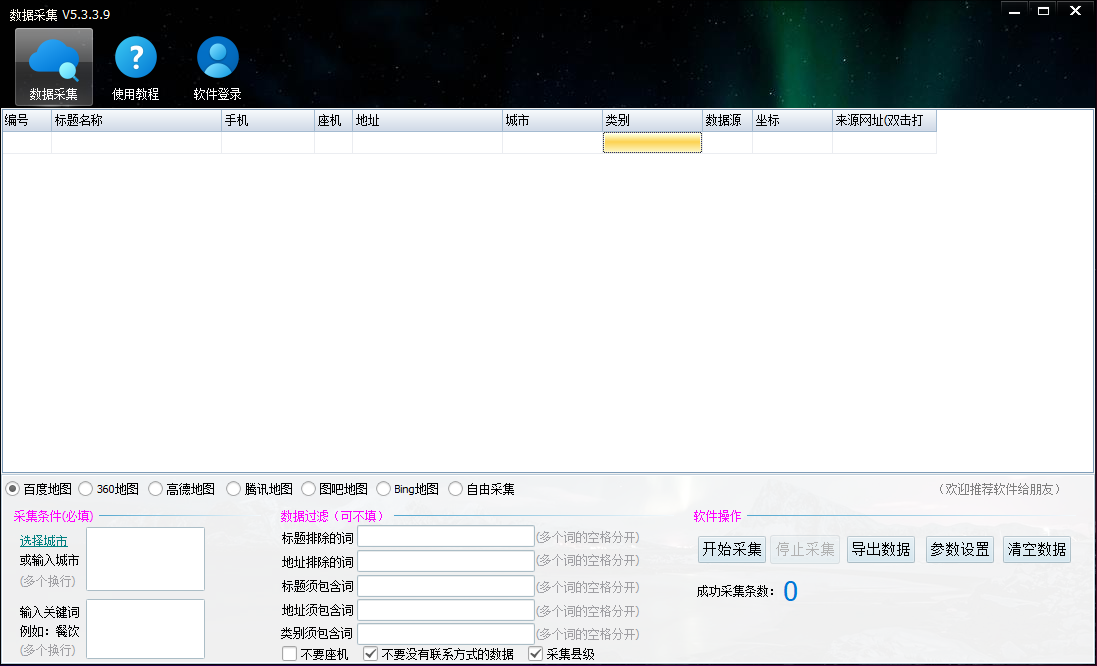Image resolution: width=1097 pixels, height=666 pixels.
Task: Open the 数据采集 cloud search icon
Action: [x=54, y=67]
